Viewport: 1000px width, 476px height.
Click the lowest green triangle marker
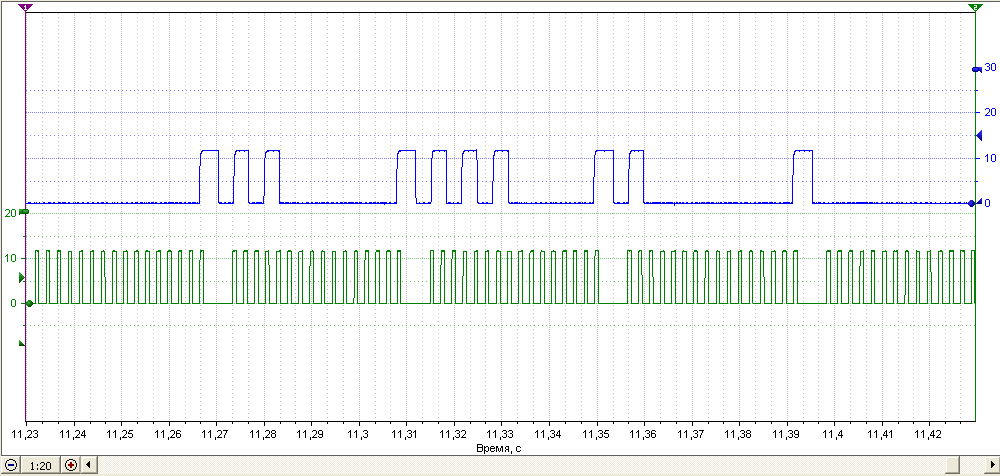click(x=22, y=344)
